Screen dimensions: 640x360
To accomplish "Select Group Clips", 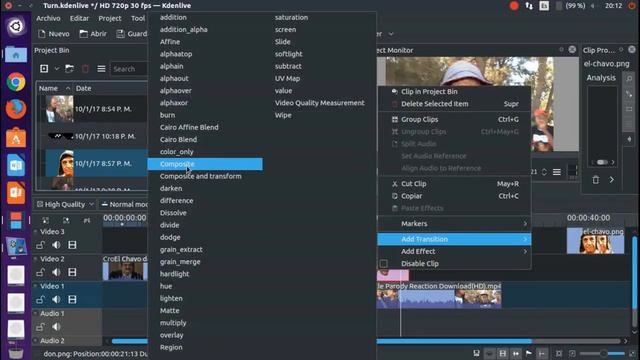I will pos(454,119).
